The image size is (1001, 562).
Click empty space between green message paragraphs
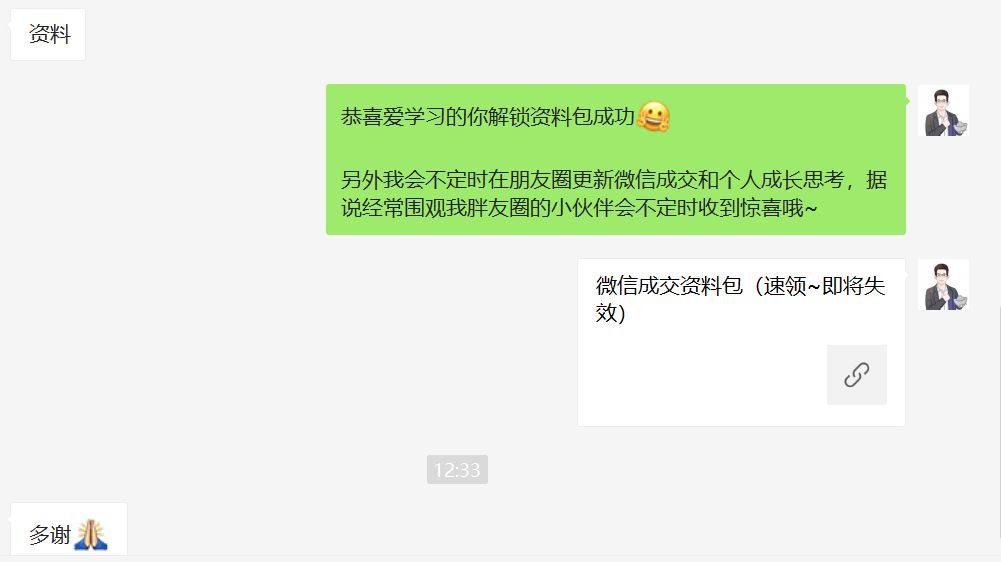[615, 149]
